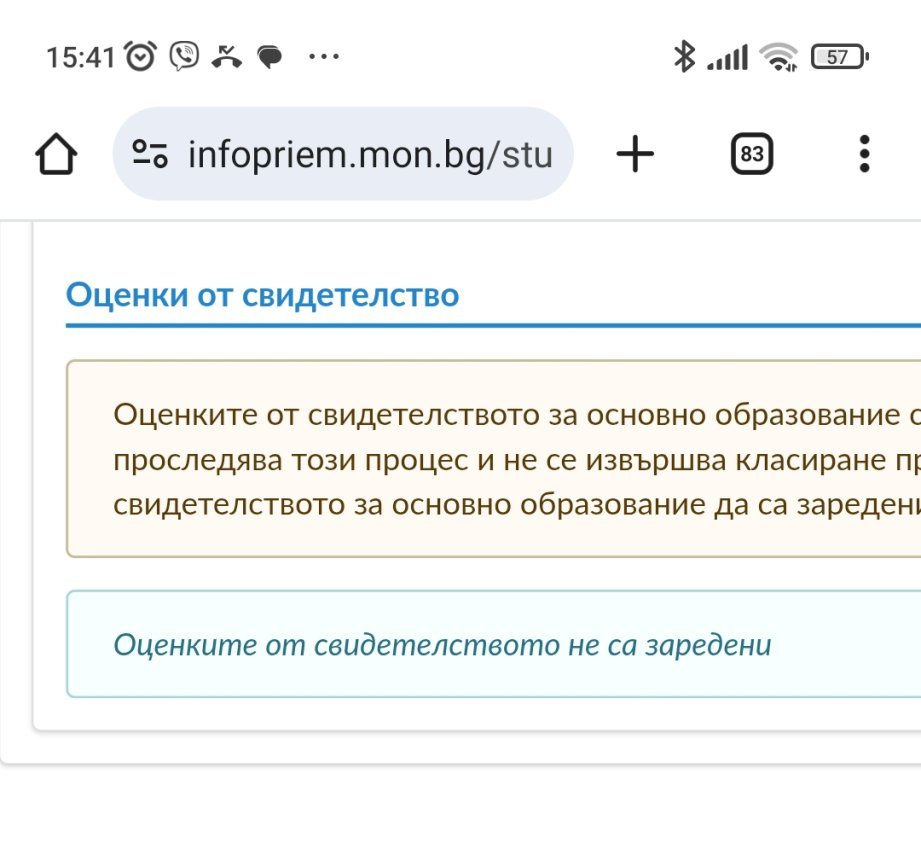This screenshot has width=921, height=857.
Task: Tap the alarm clock status icon
Action: [x=141, y=57]
